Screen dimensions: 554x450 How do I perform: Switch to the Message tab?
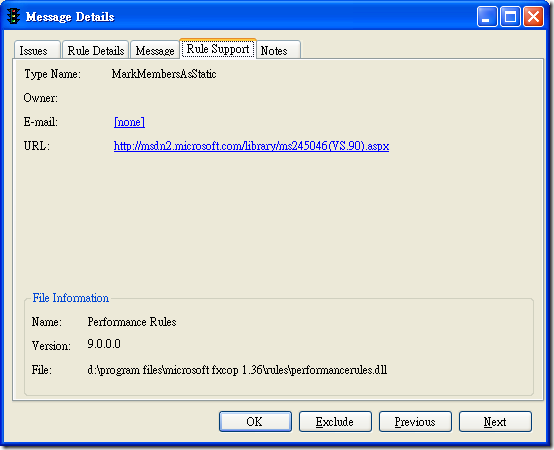tap(155, 50)
